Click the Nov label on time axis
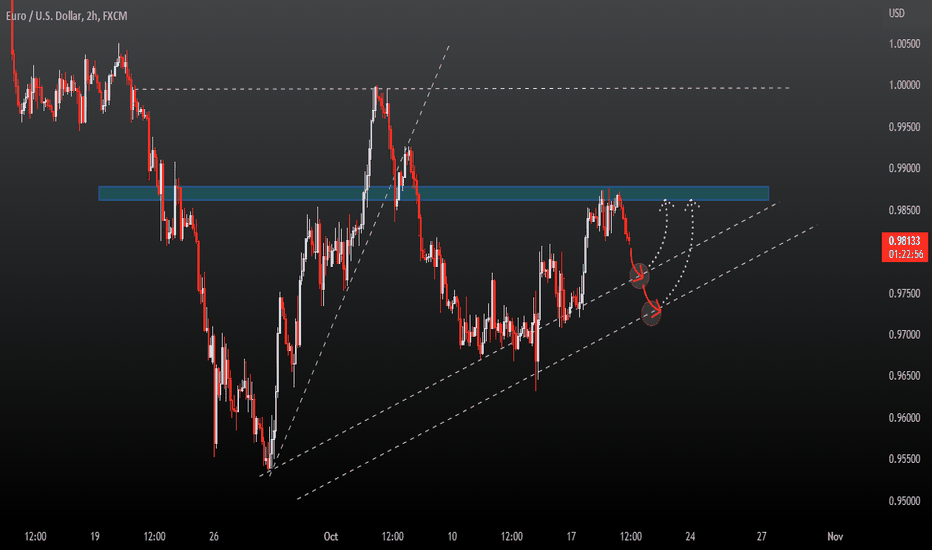The height and width of the screenshot is (550, 932). click(x=835, y=536)
